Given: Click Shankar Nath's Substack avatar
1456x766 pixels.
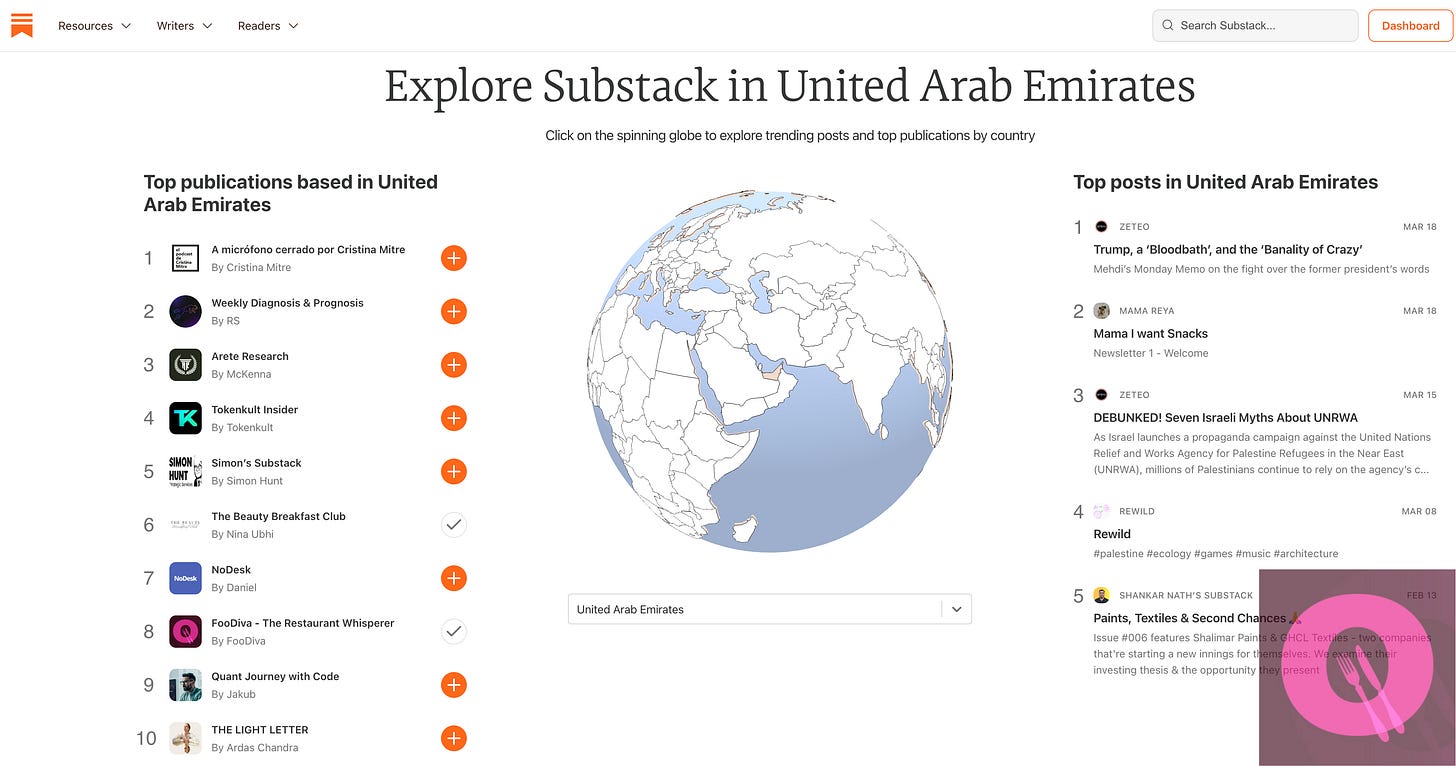Looking at the screenshot, I should point(1101,595).
